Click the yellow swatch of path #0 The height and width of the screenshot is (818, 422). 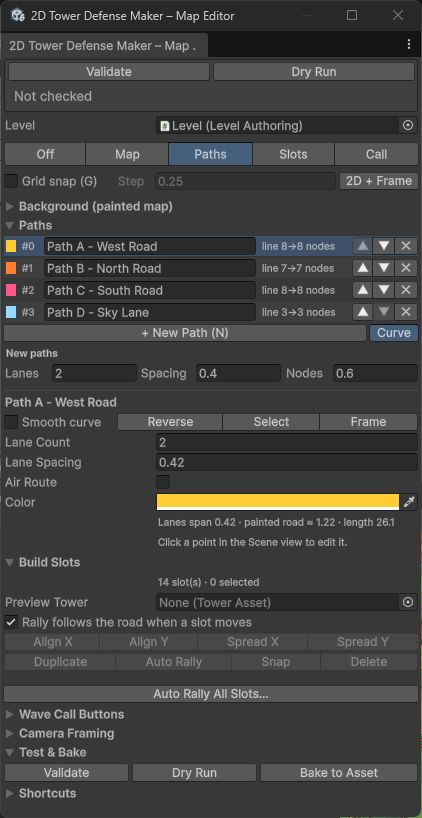tap(11, 246)
